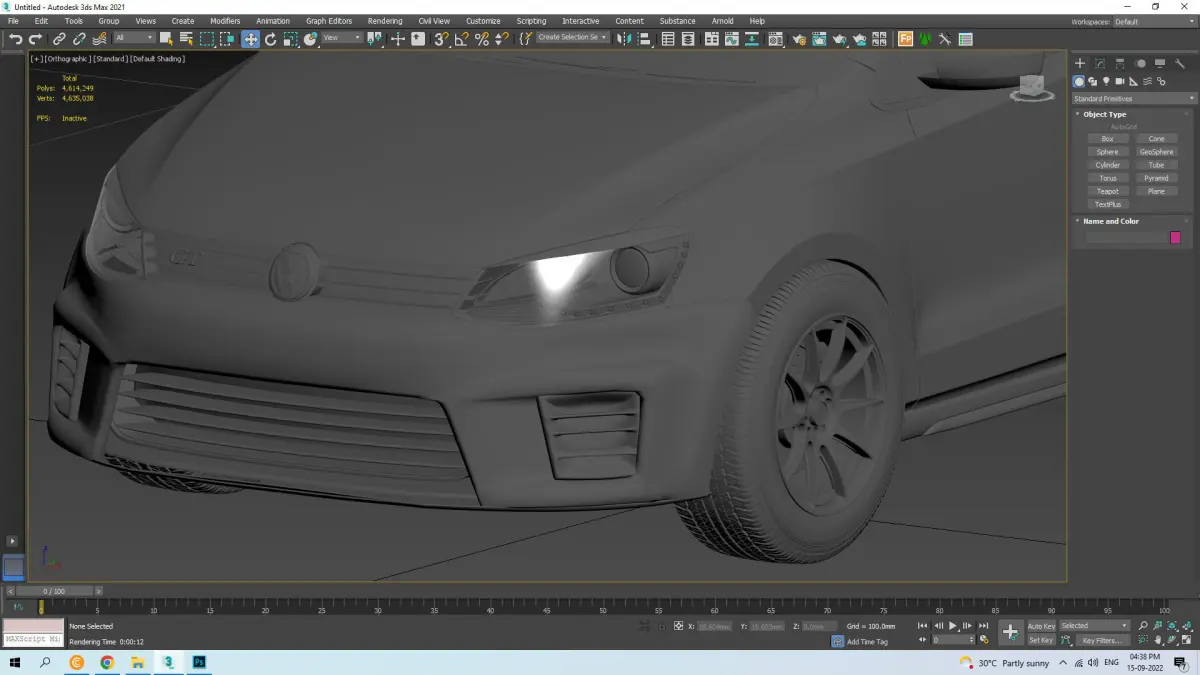Activate the Select and Rotate tool
1200x675 pixels.
[270, 39]
